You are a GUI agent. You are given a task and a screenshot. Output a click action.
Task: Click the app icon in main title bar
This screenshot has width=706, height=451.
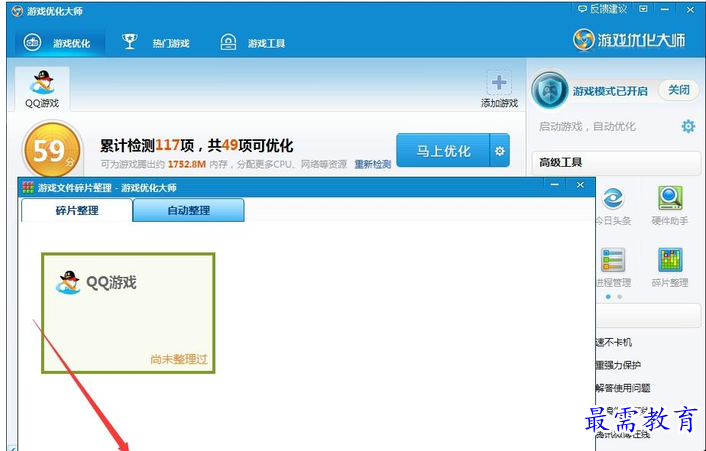(18, 11)
